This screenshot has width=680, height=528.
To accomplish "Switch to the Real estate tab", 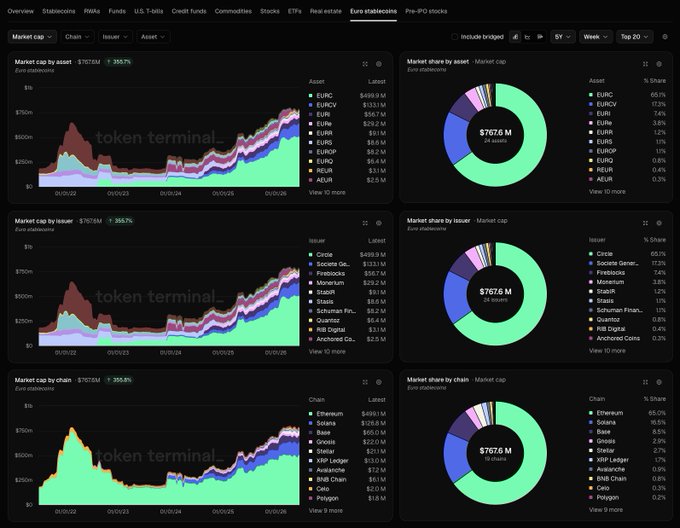I will pos(326,11).
